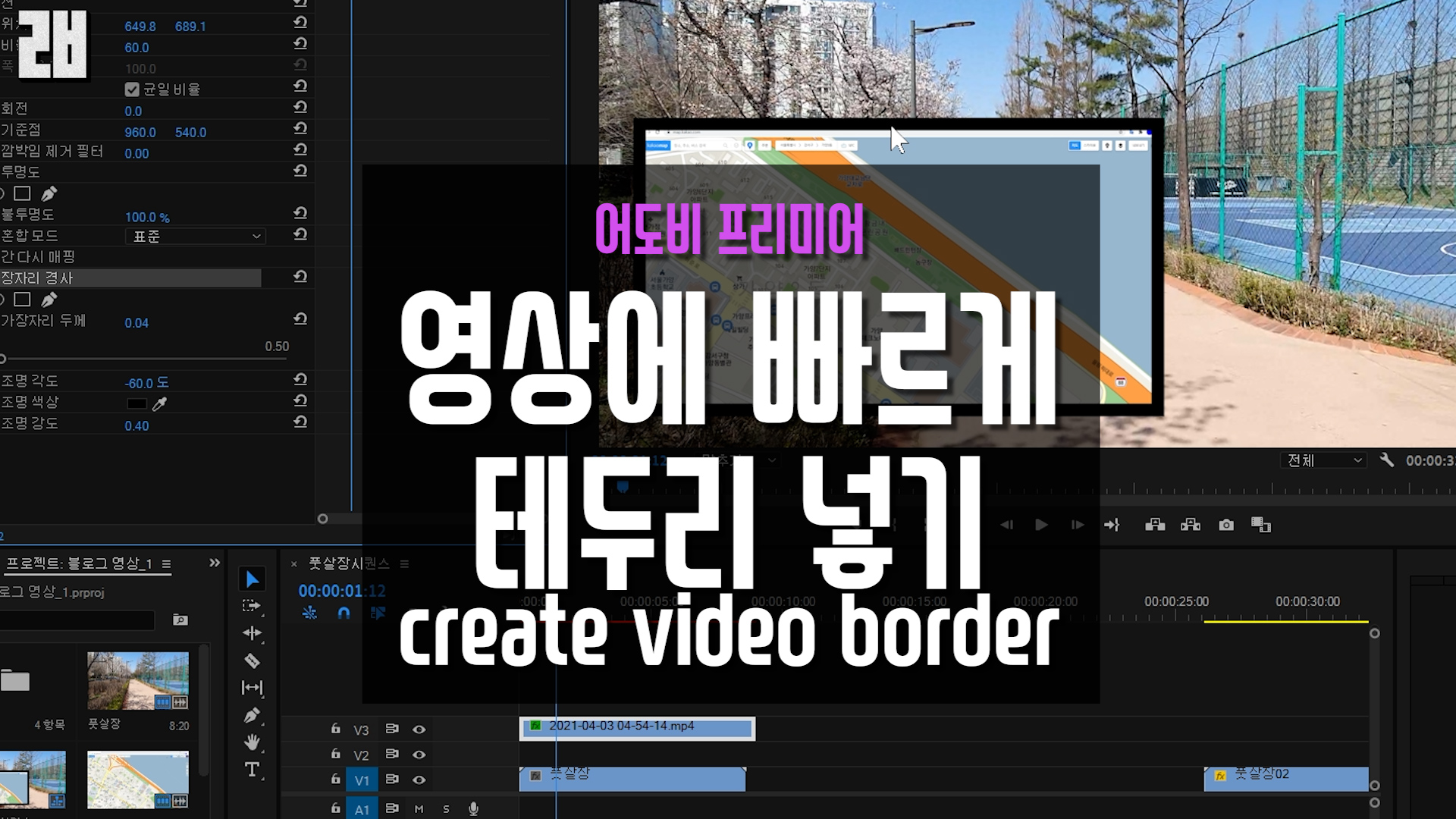Uncheck the 균일 비율 checkbox
Viewport: 1456px width, 819px height.
tap(132, 89)
